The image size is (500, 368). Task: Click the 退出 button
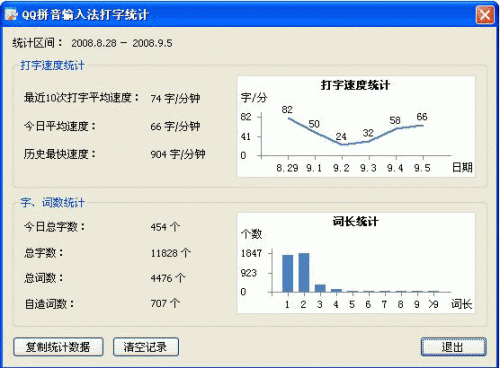453,347
